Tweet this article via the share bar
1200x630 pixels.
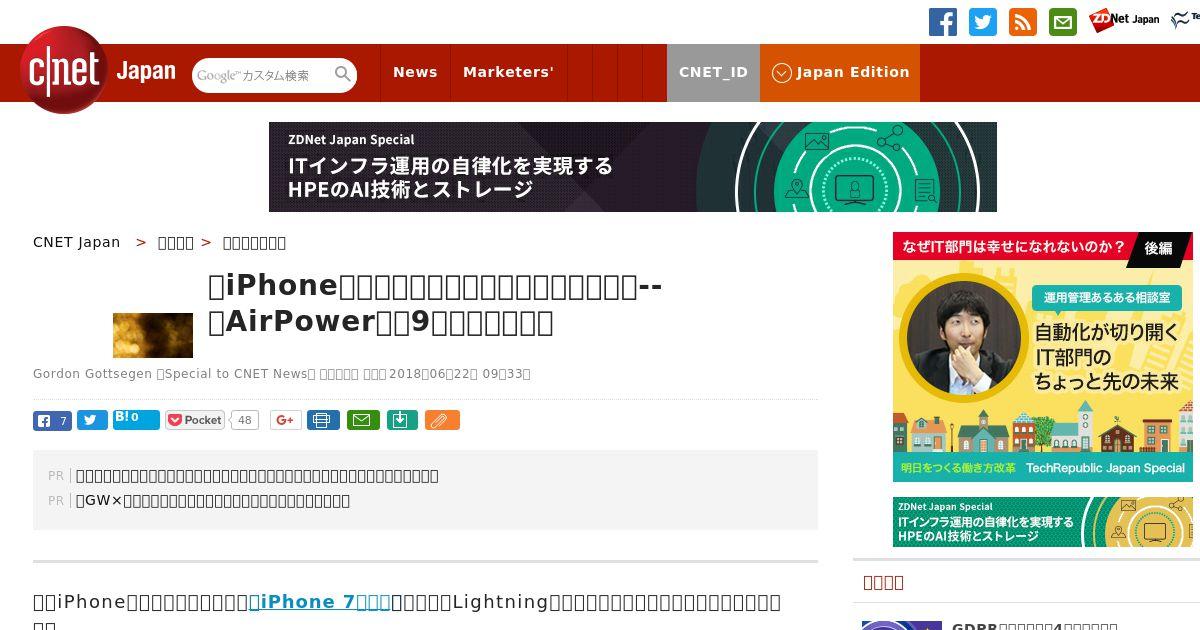pos(92,420)
